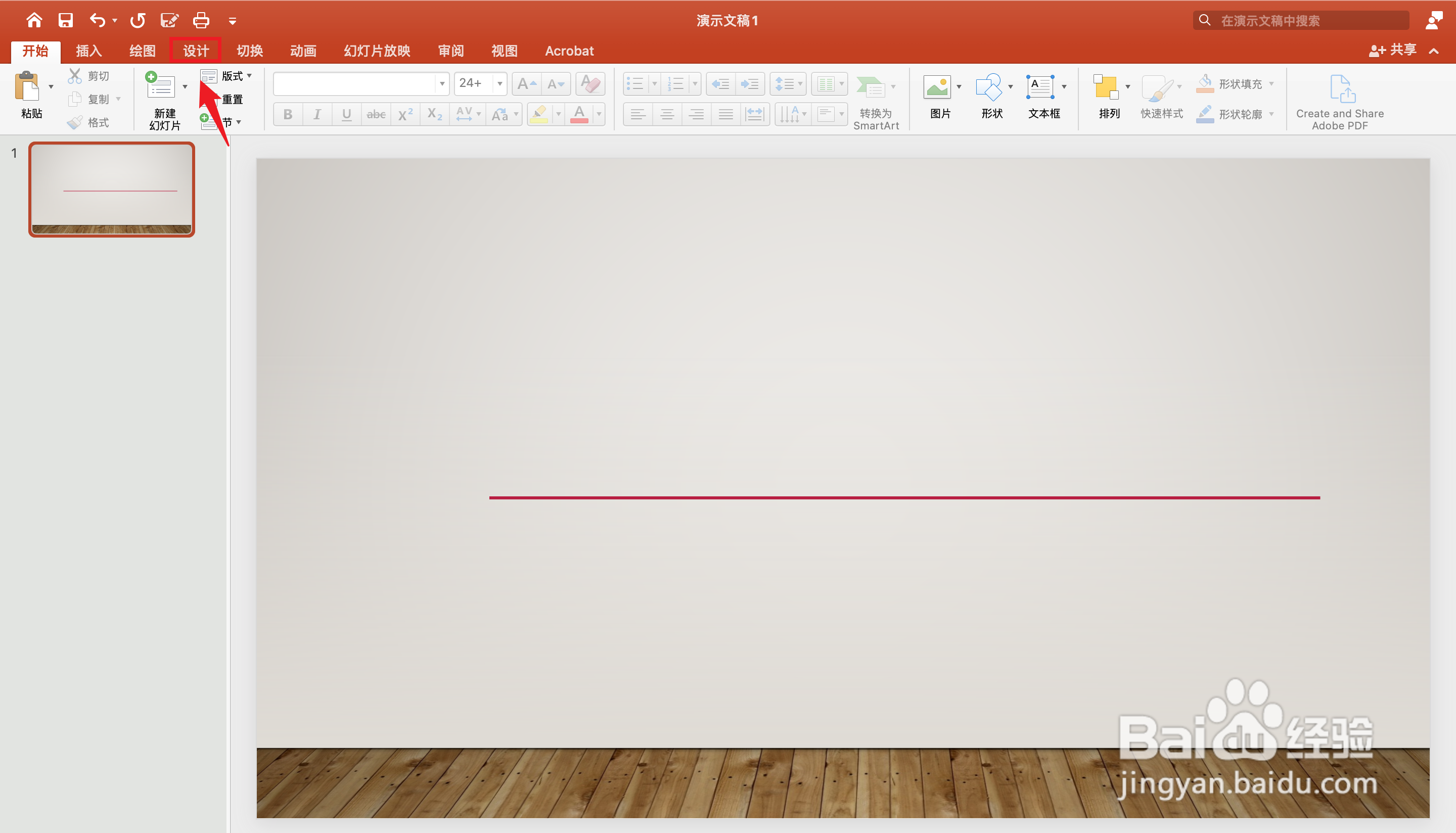Open the font size dropdown

[499, 84]
